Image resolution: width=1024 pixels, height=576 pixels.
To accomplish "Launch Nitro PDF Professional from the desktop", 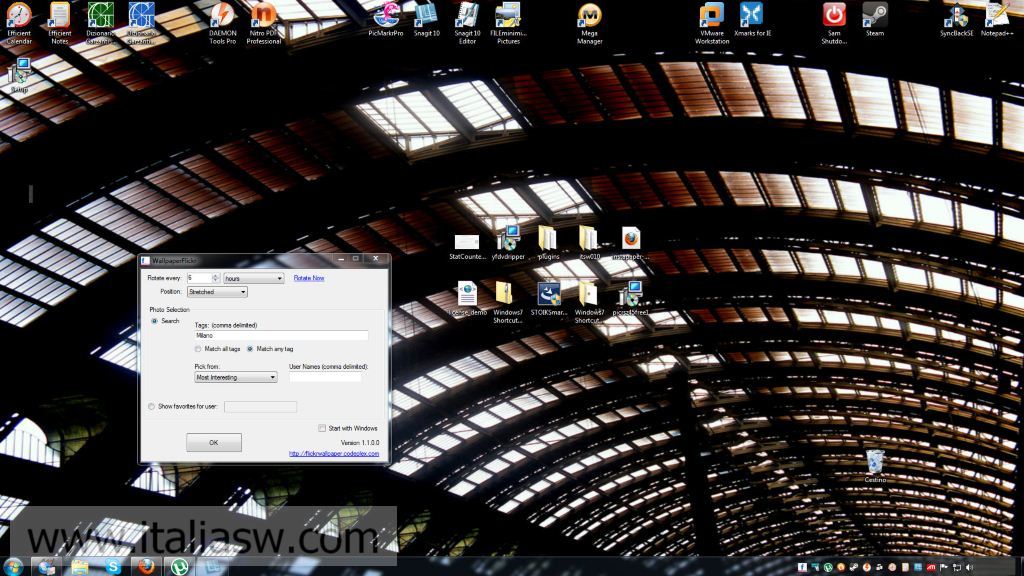I will click(264, 23).
